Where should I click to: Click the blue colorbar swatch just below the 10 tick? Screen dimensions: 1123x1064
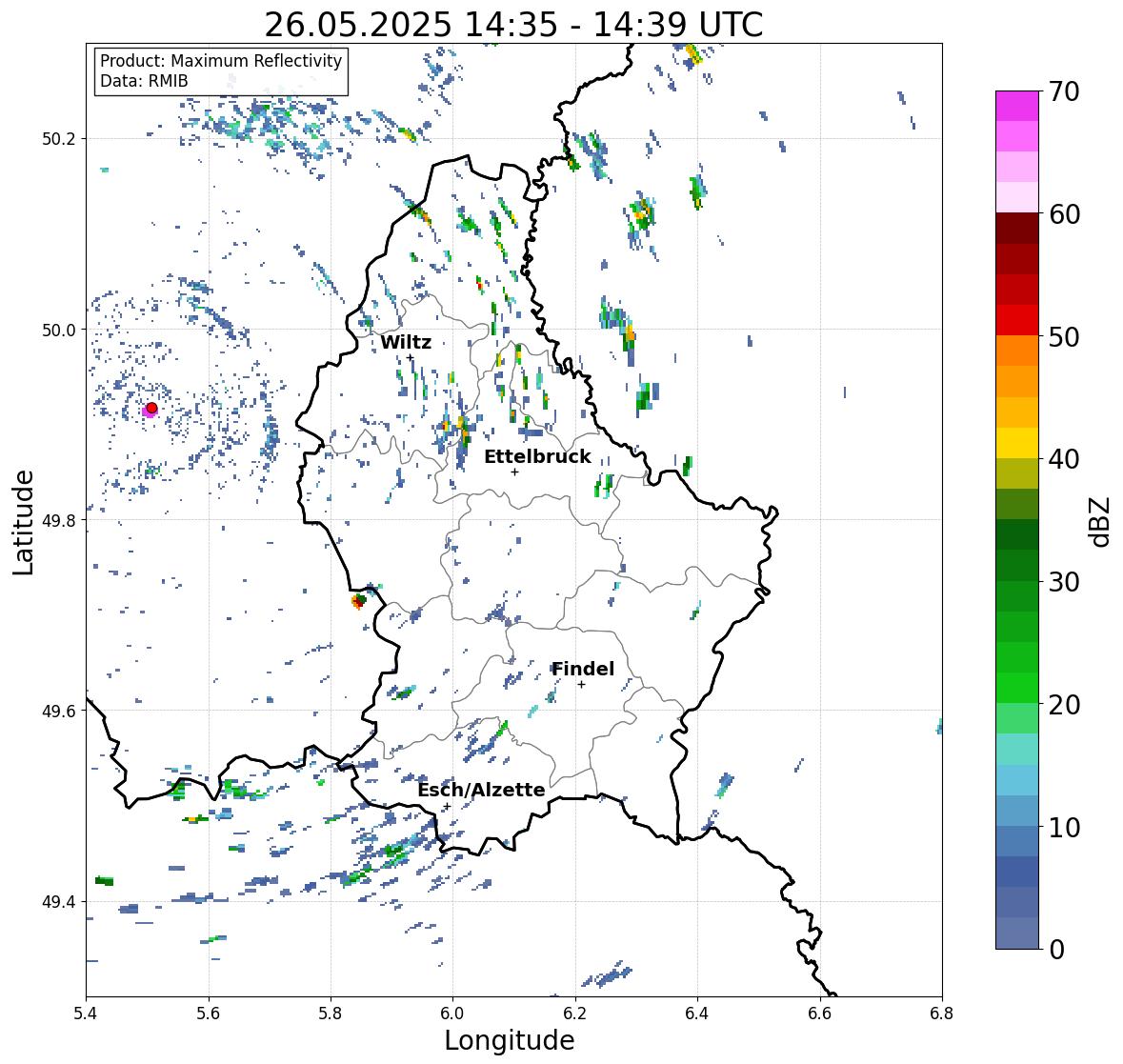1017,841
